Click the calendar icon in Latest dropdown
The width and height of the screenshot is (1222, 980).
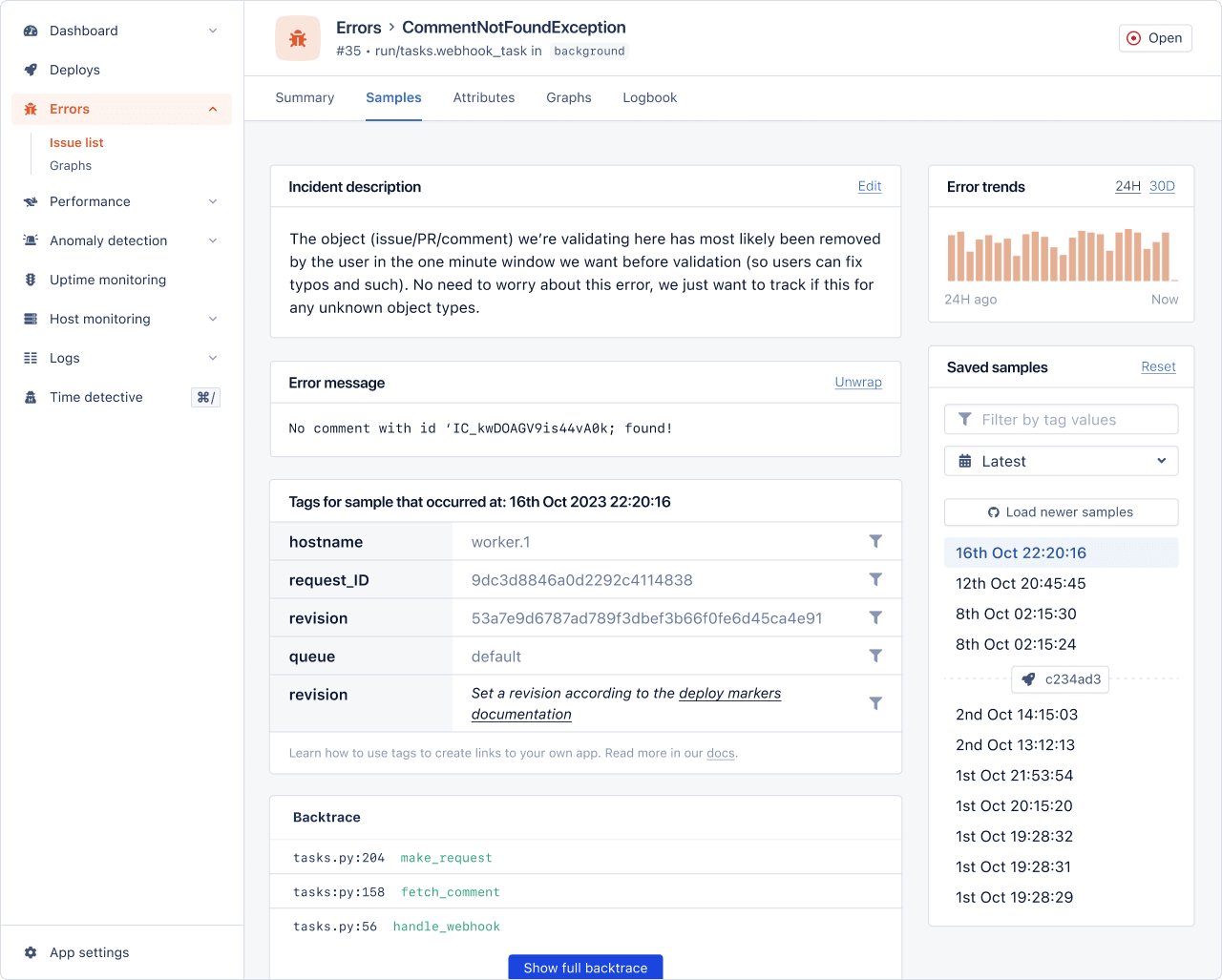(x=965, y=461)
